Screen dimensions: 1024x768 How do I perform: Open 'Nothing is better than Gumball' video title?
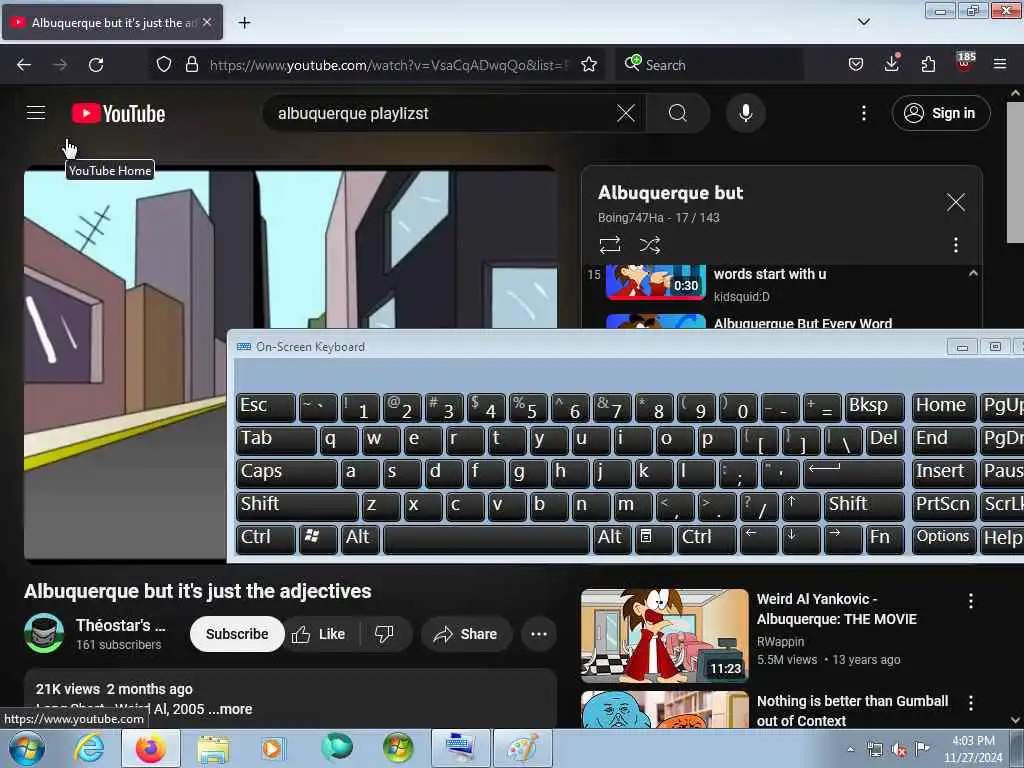(x=852, y=711)
